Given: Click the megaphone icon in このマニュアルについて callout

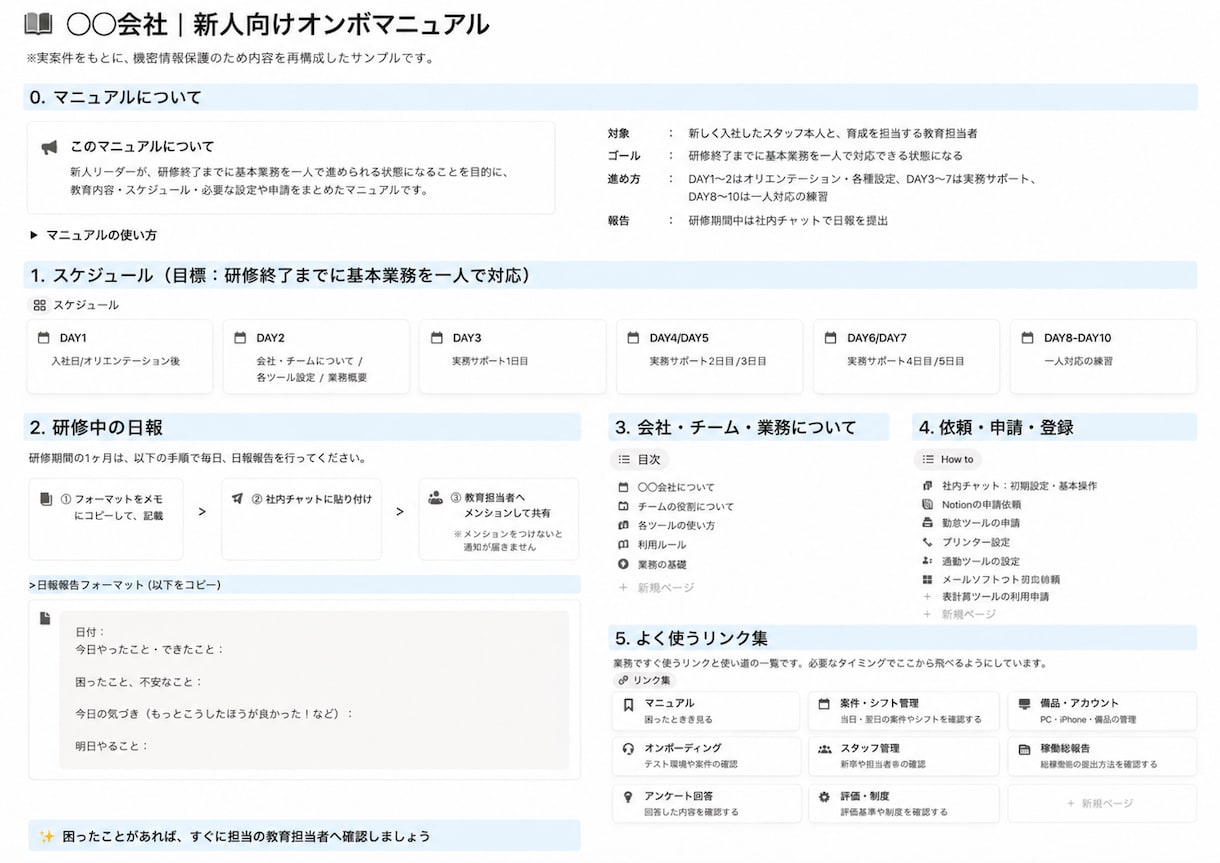Looking at the screenshot, I should pyautogui.click(x=49, y=148).
